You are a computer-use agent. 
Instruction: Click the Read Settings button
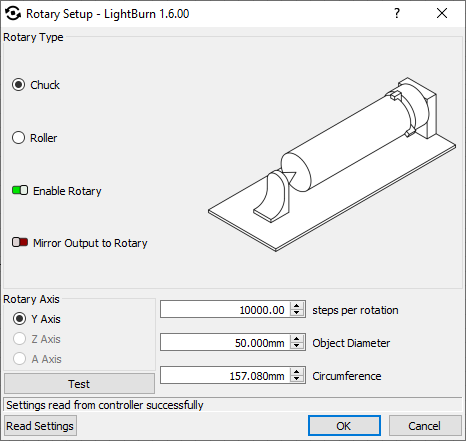point(40,426)
